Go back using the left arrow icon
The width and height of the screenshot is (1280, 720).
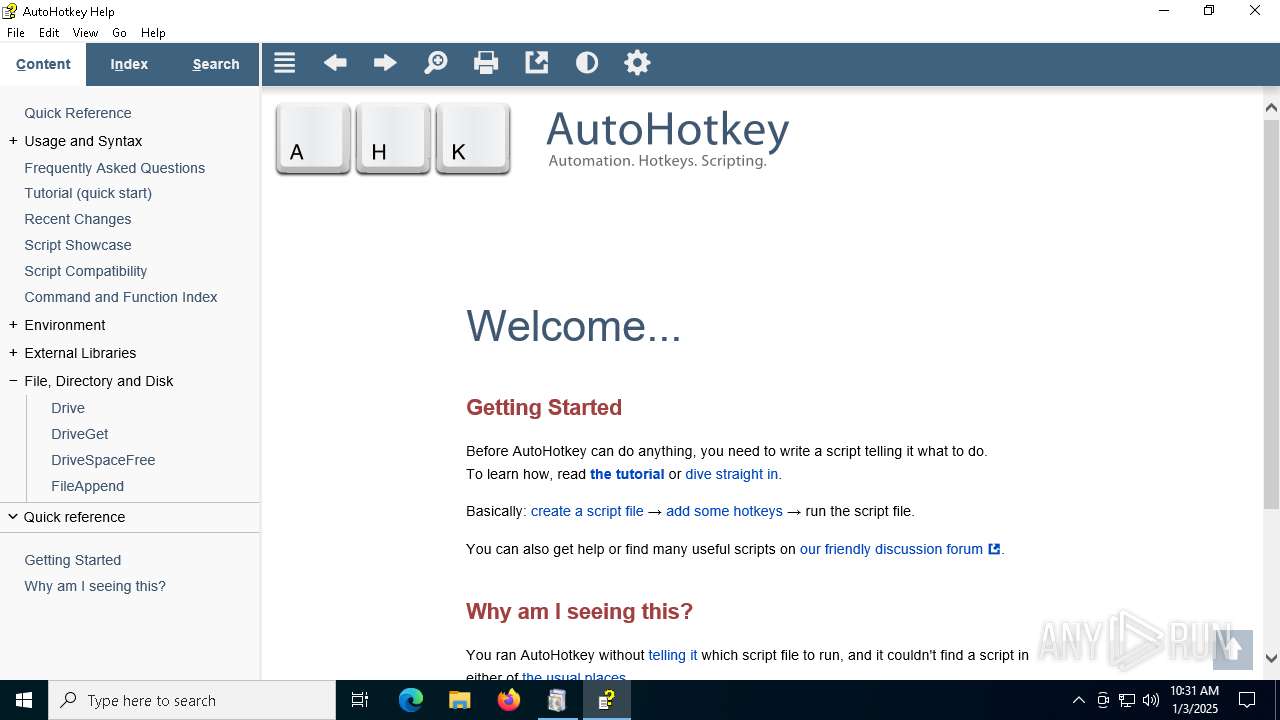tap(335, 63)
